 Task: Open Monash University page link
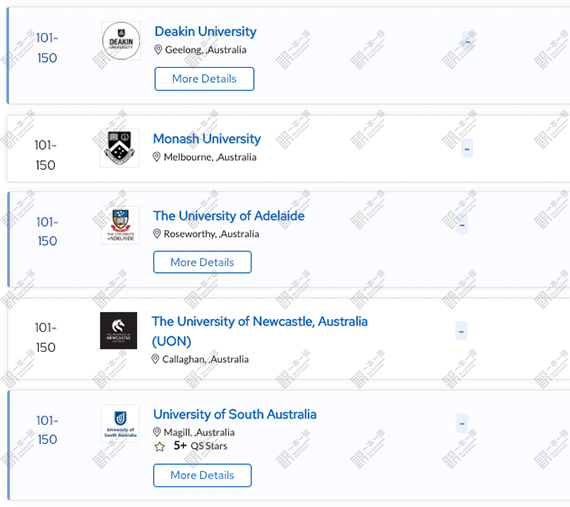[207, 139]
